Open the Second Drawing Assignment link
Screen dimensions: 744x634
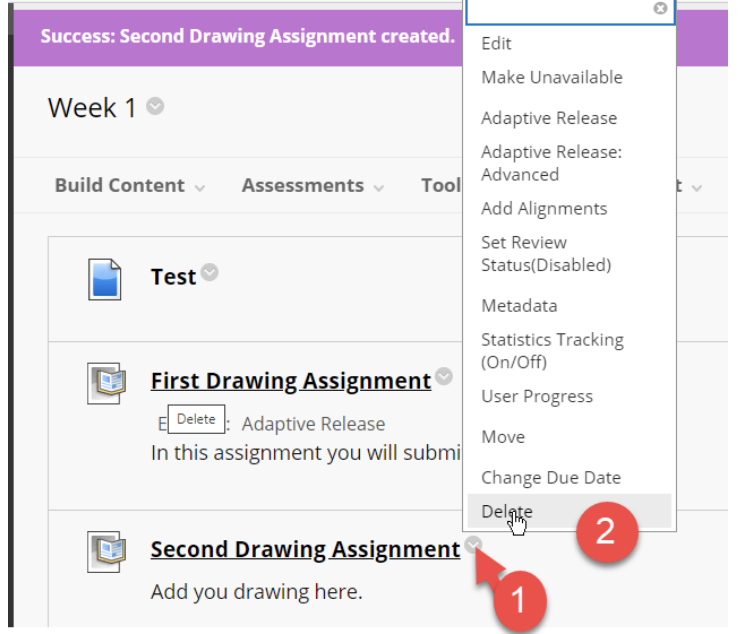[x=305, y=549]
